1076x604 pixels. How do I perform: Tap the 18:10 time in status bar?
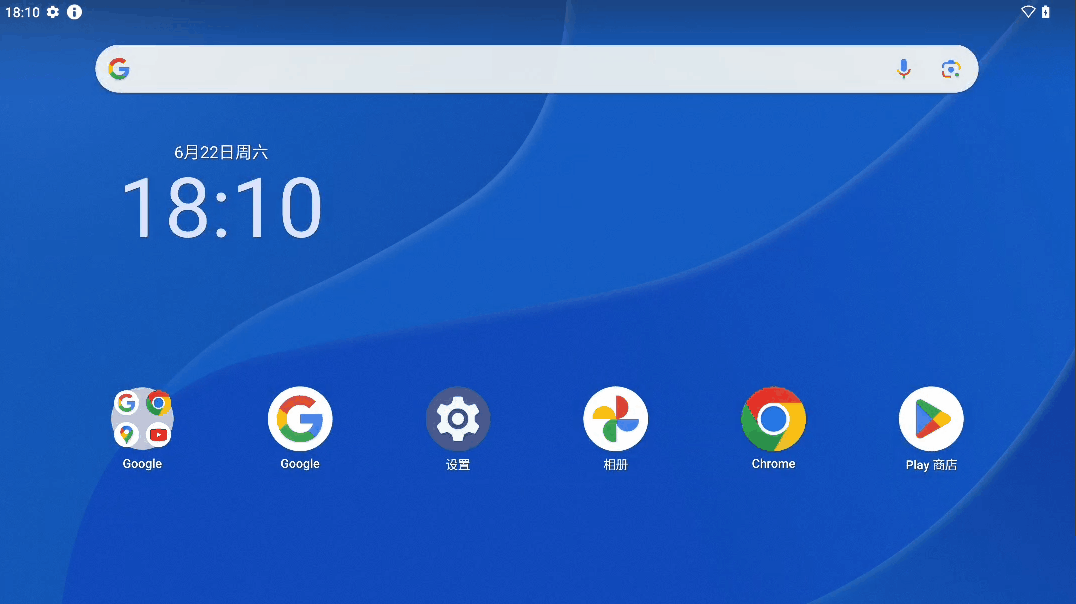23,12
